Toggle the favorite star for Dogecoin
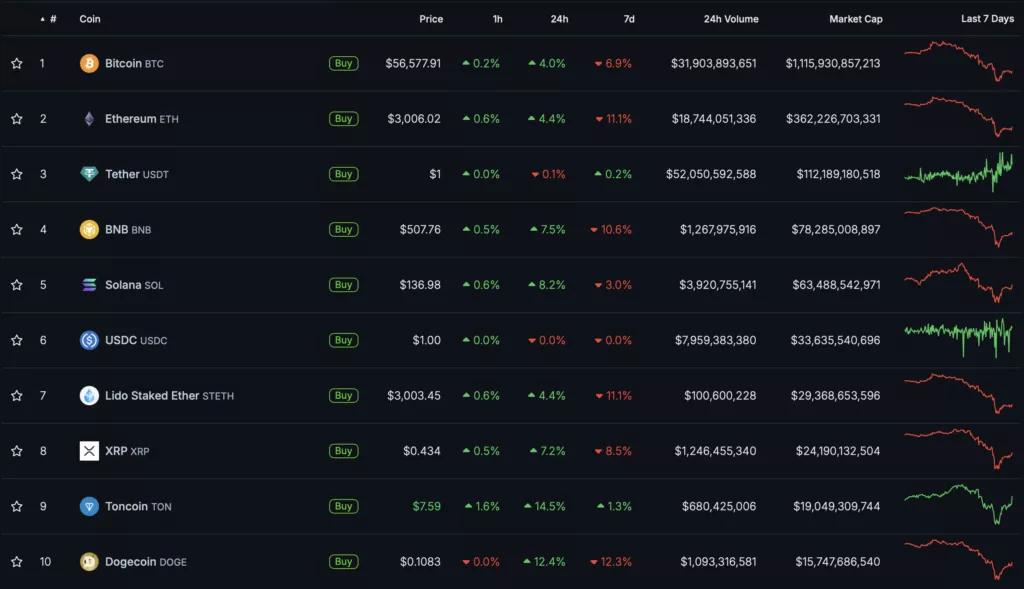 click(17, 561)
